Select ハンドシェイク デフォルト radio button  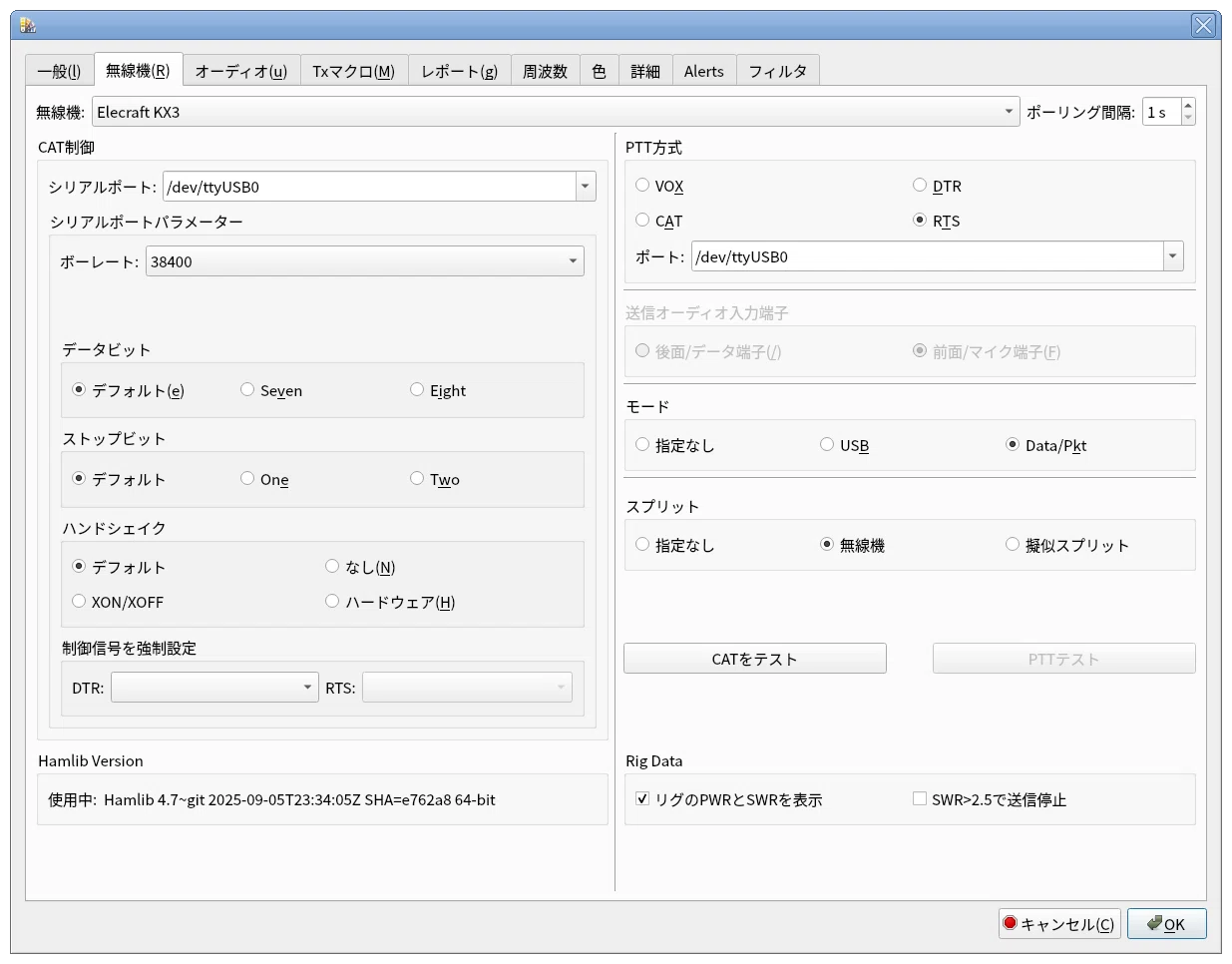coord(119,567)
